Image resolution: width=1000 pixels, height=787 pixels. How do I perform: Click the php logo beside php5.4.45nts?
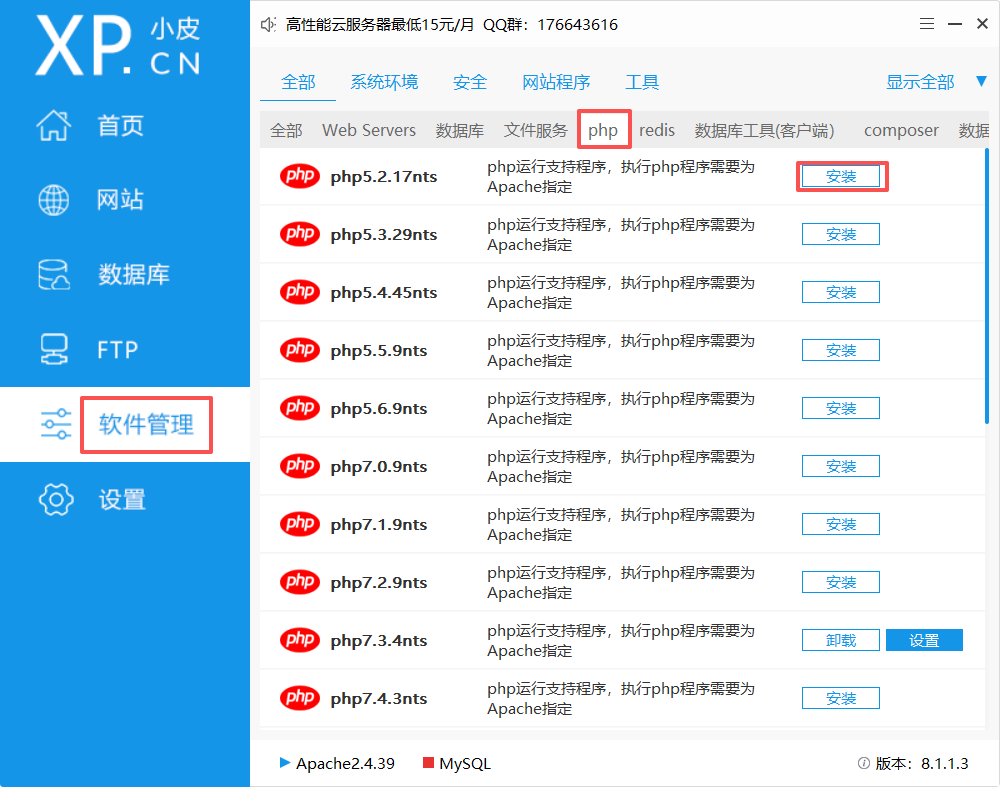pyautogui.click(x=300, y=292)
